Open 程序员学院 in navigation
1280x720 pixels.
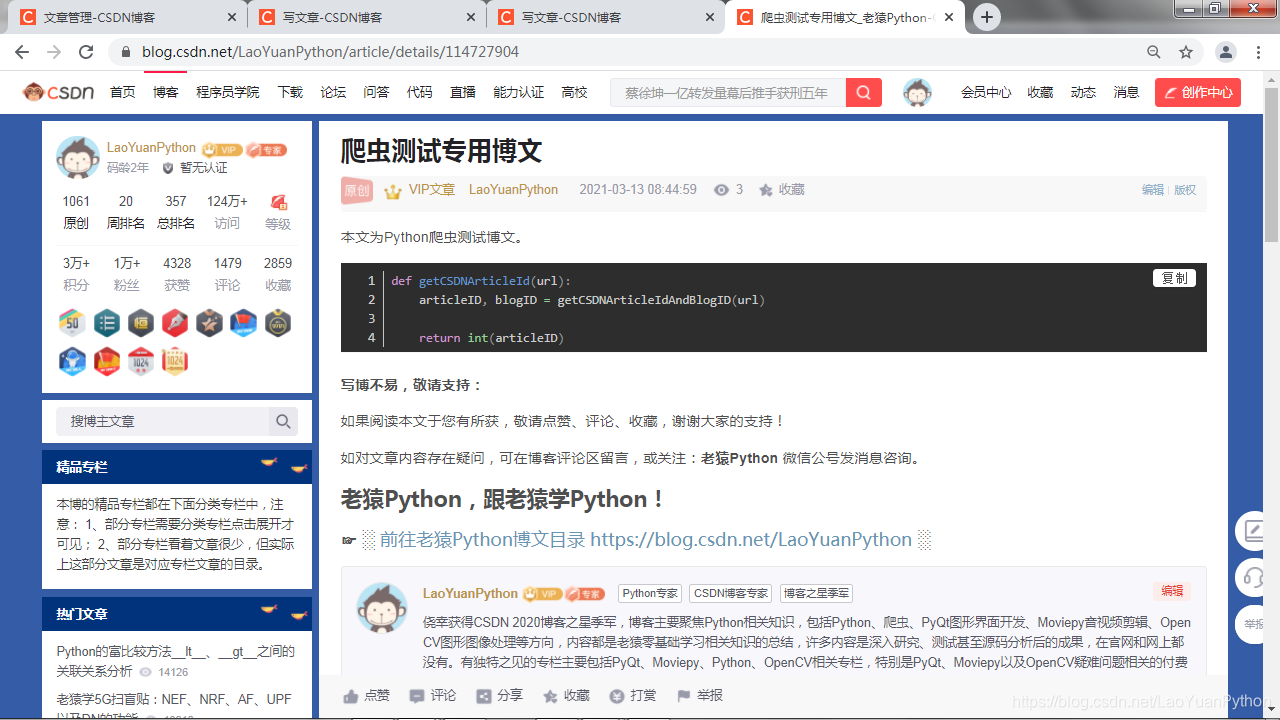[x=228, y=92]
